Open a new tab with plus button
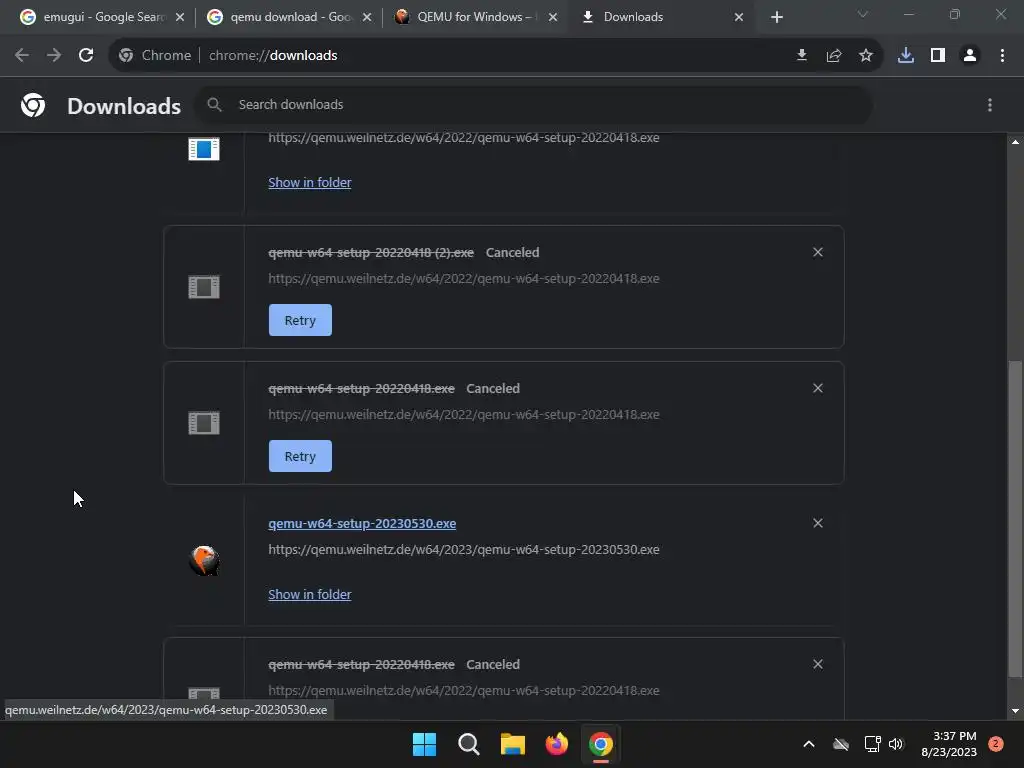This screenshot has height=768, width=1024. (x=776, y=17)
